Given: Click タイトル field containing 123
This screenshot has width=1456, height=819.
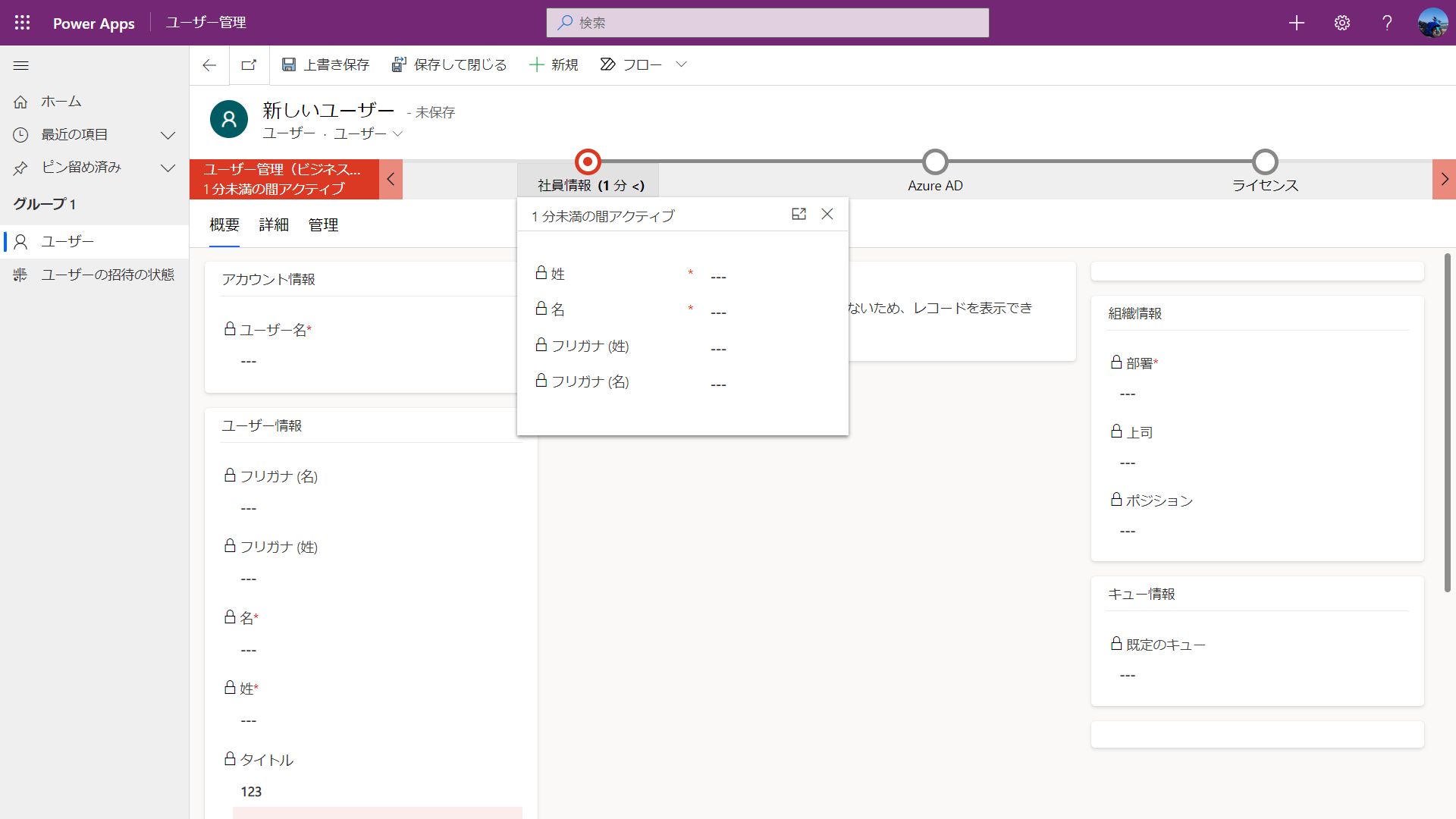Looking at the screenshot, I should coord(377,792).
